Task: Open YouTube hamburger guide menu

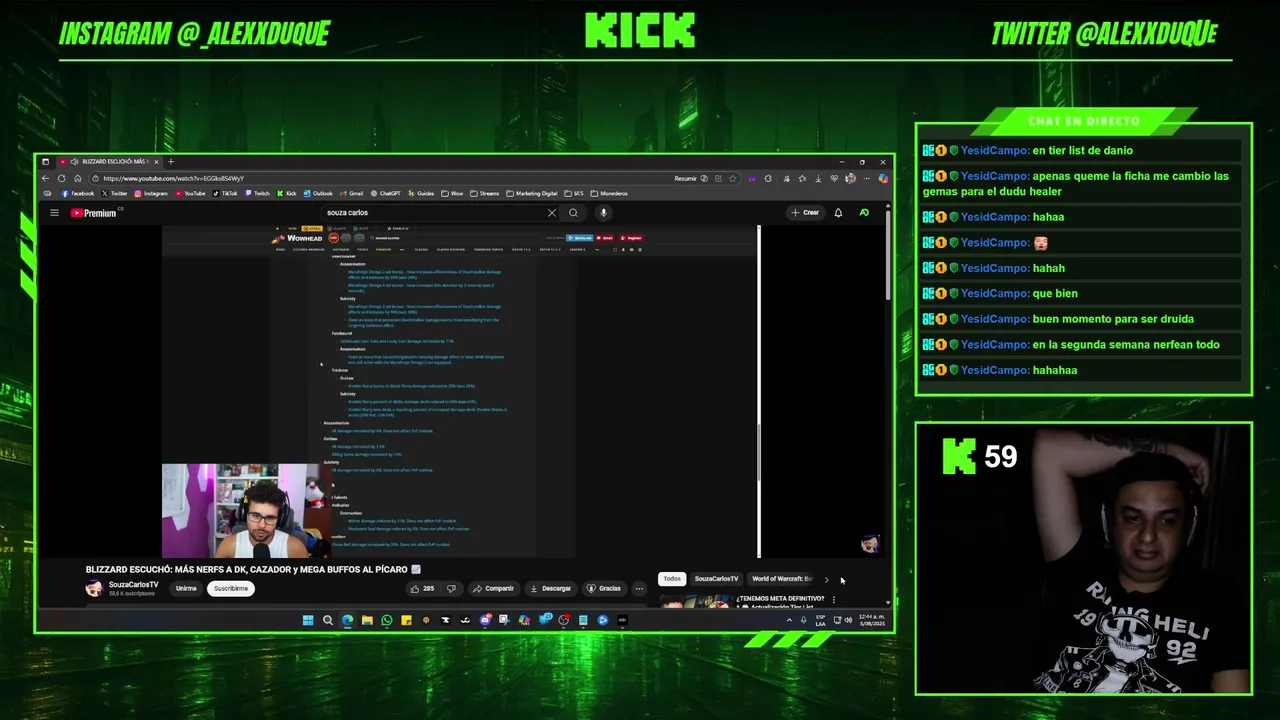Action: coord(54,212)
